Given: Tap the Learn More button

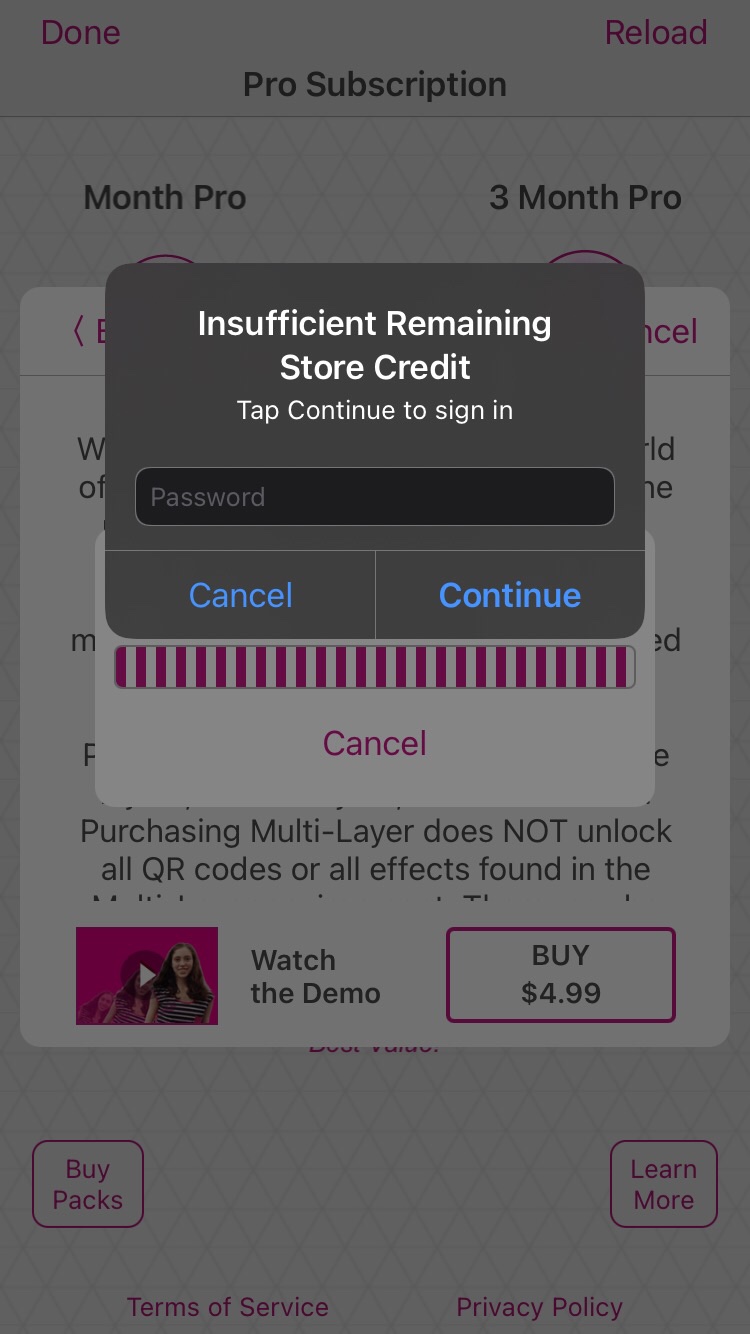Looking at the screenshot, I should click(664, 1184).
